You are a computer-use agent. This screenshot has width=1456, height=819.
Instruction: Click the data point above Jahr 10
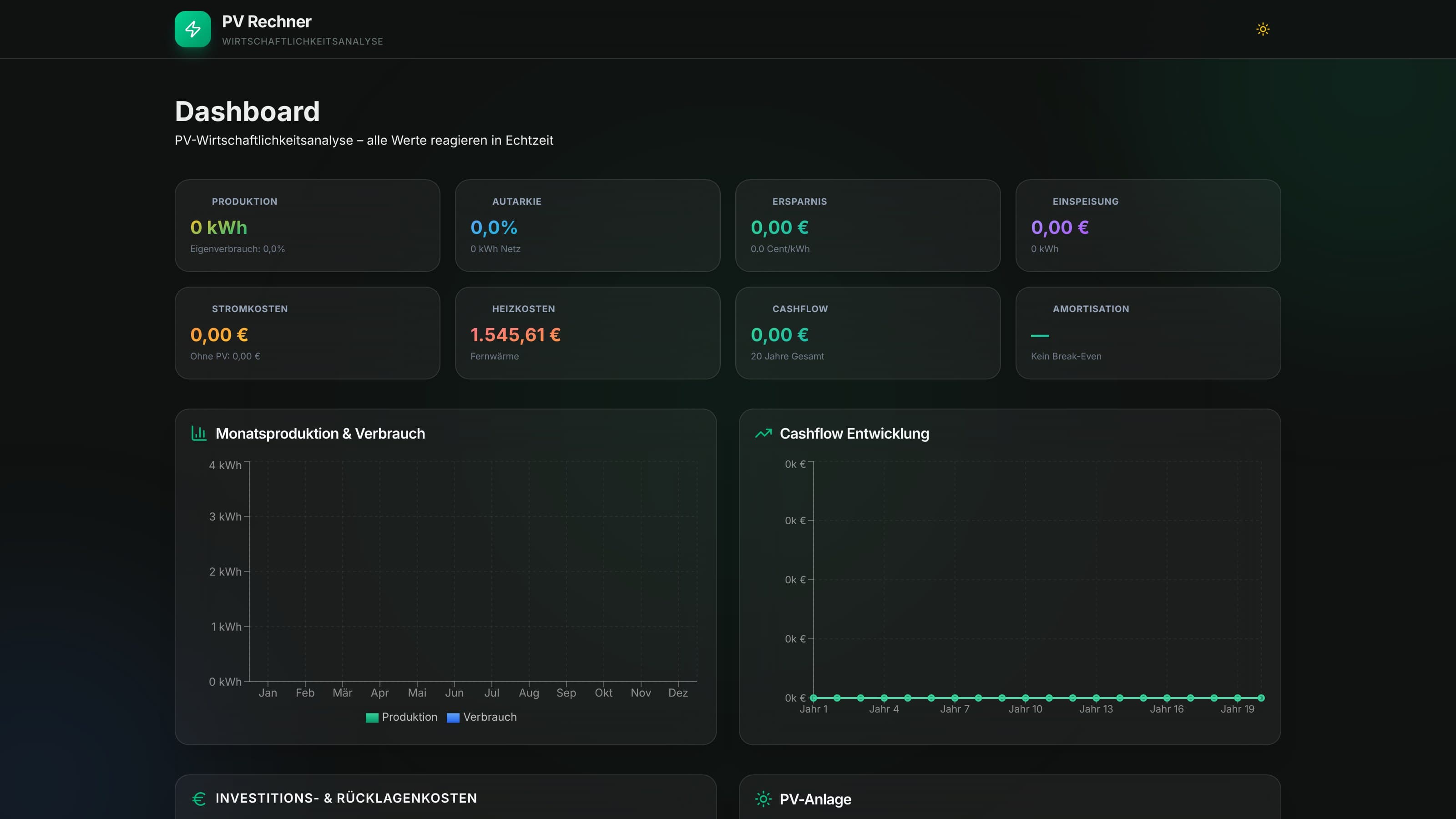coord(1025,698)
